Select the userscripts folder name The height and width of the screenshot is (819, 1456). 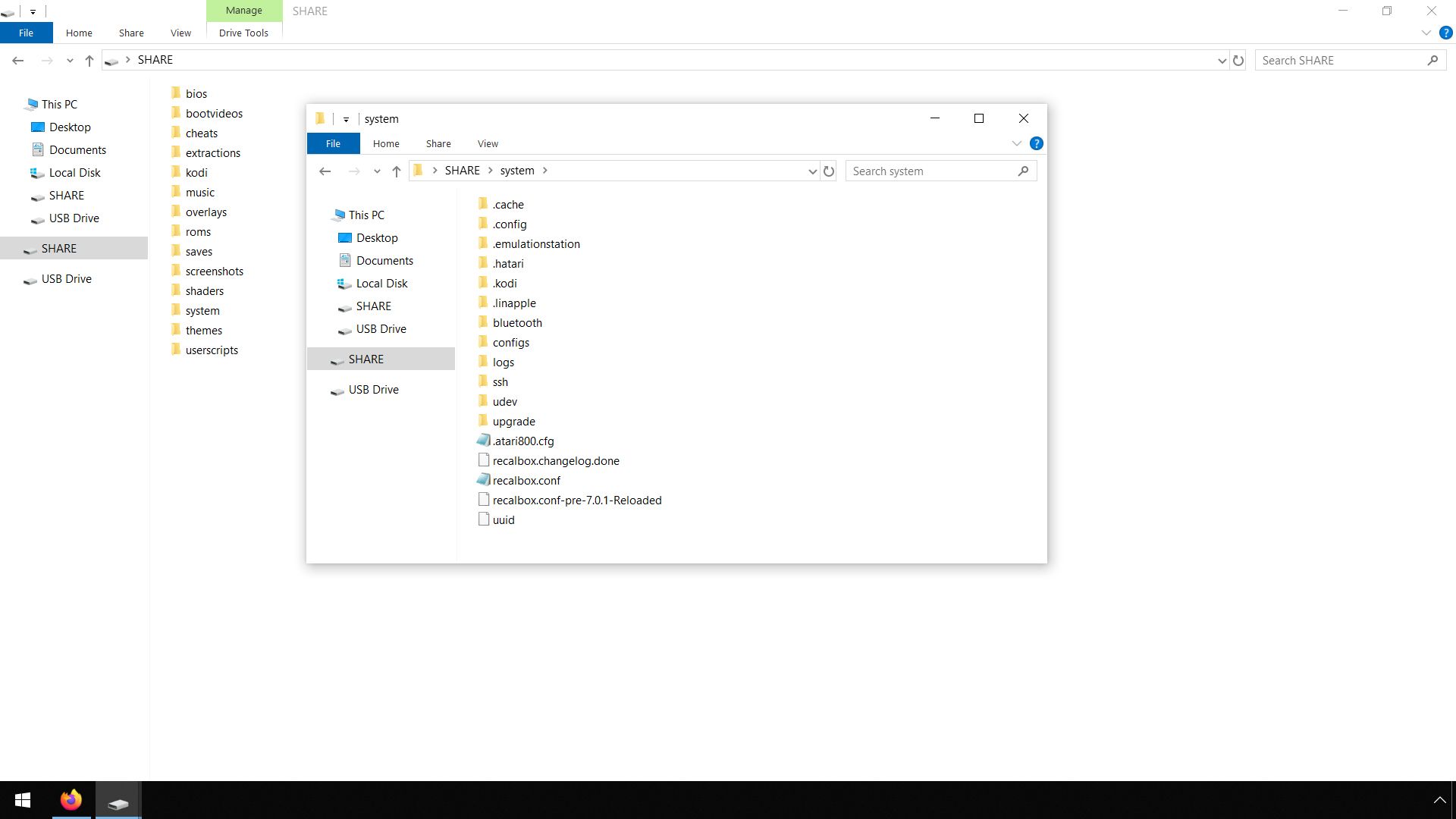[212, 350]
